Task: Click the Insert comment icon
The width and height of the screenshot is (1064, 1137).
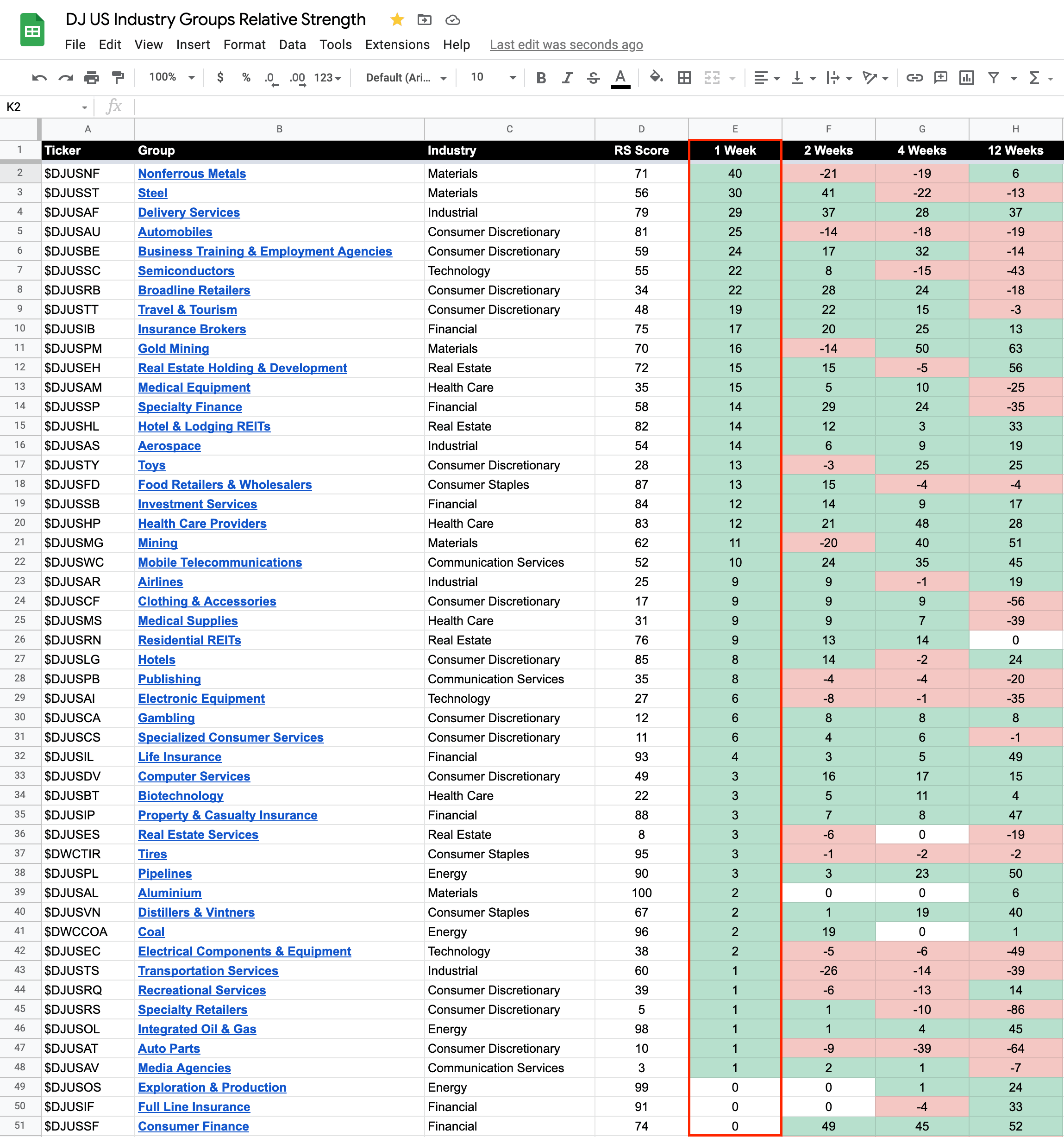Action: coord(940,78)
